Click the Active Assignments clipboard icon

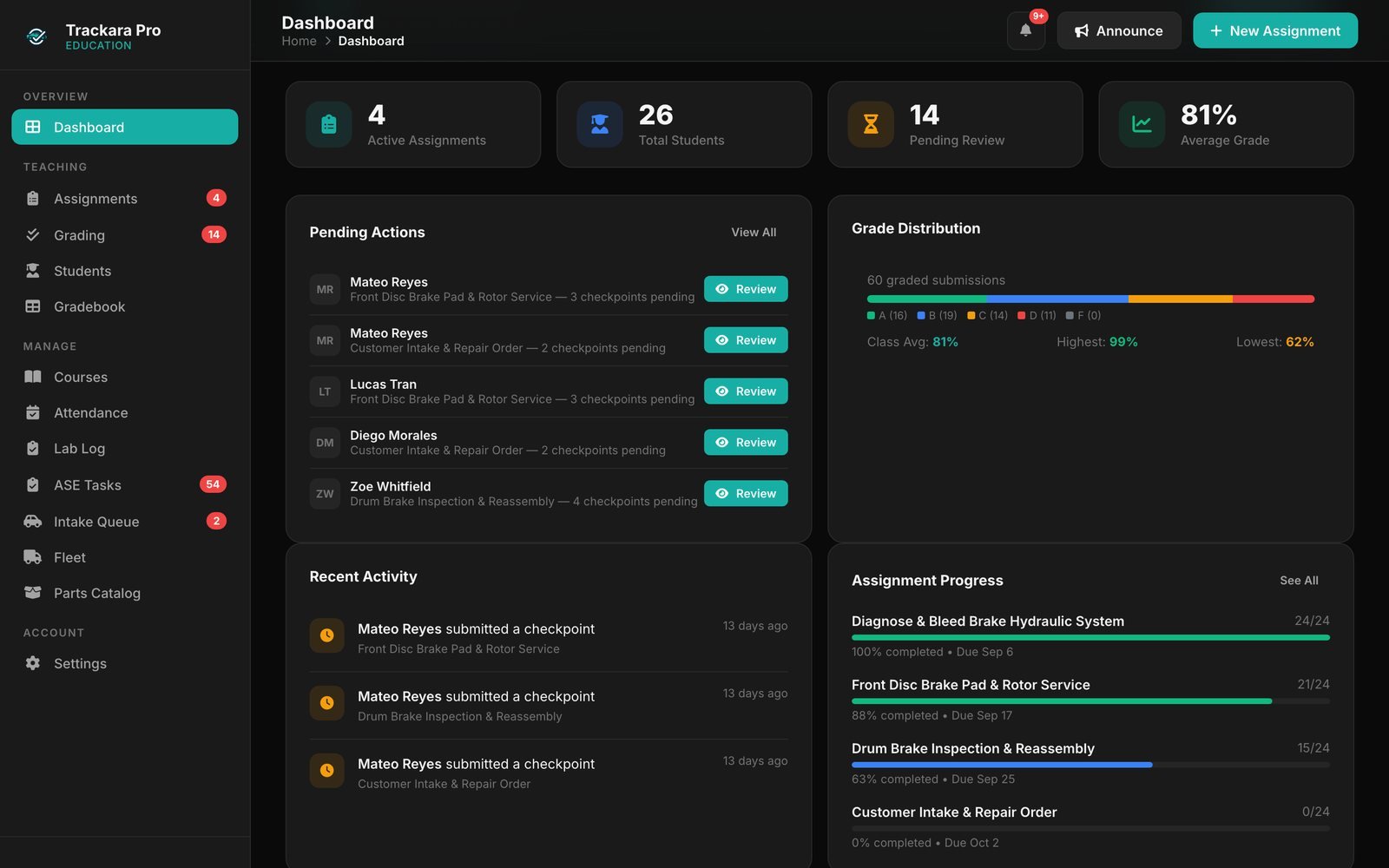pos(328,124)
